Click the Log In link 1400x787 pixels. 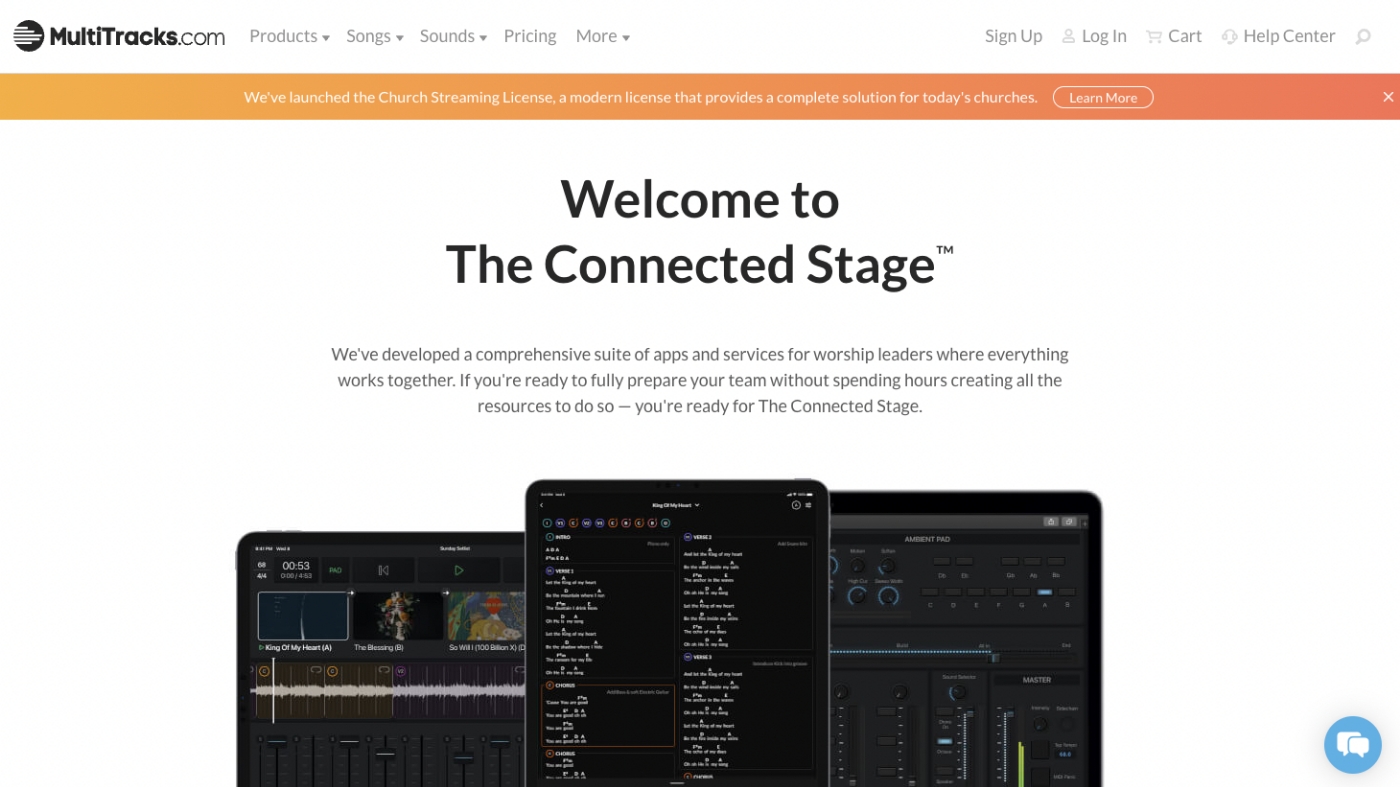point(1094,36)
